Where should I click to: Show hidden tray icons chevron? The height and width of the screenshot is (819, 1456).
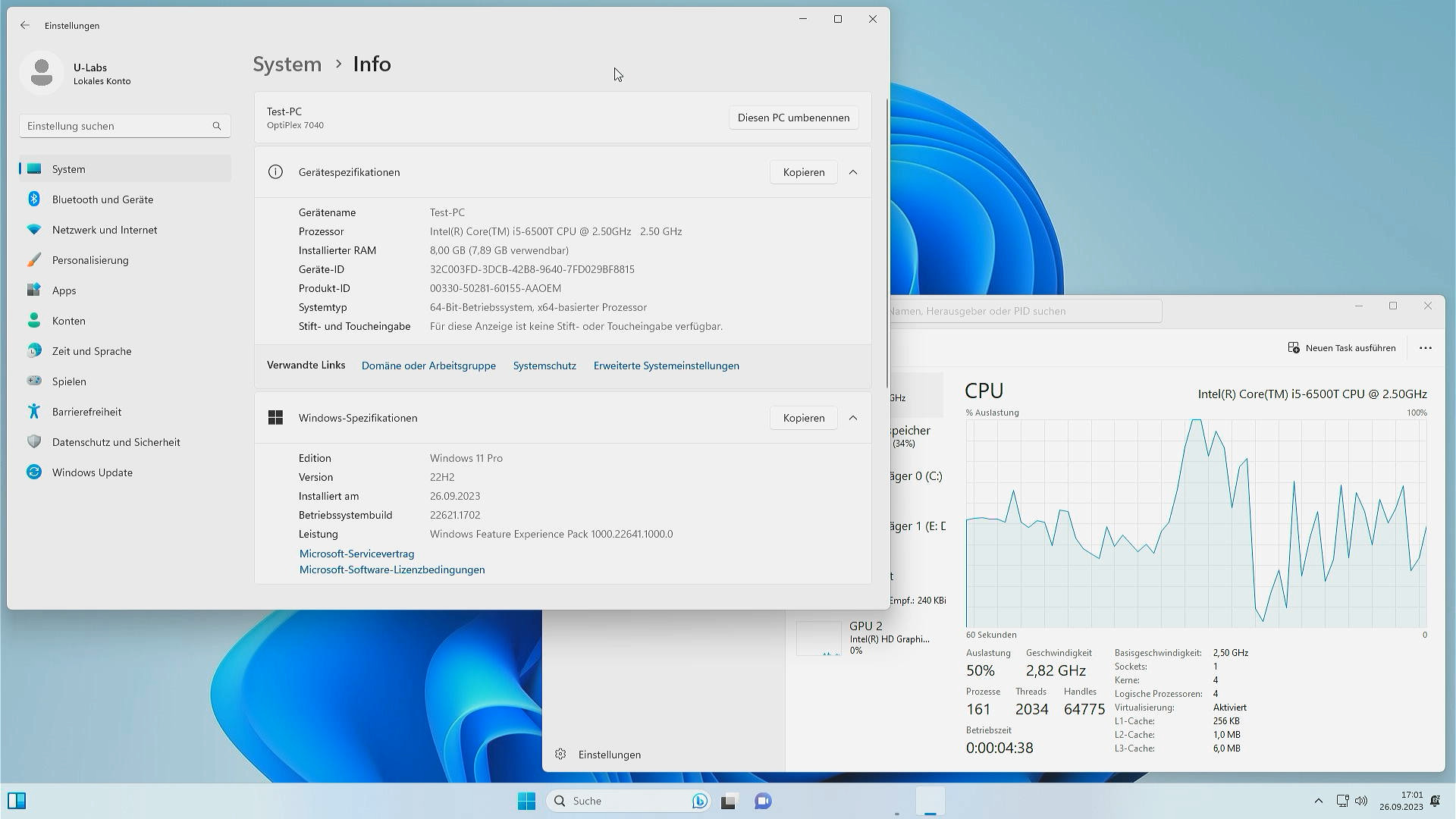pos(1318,801)
